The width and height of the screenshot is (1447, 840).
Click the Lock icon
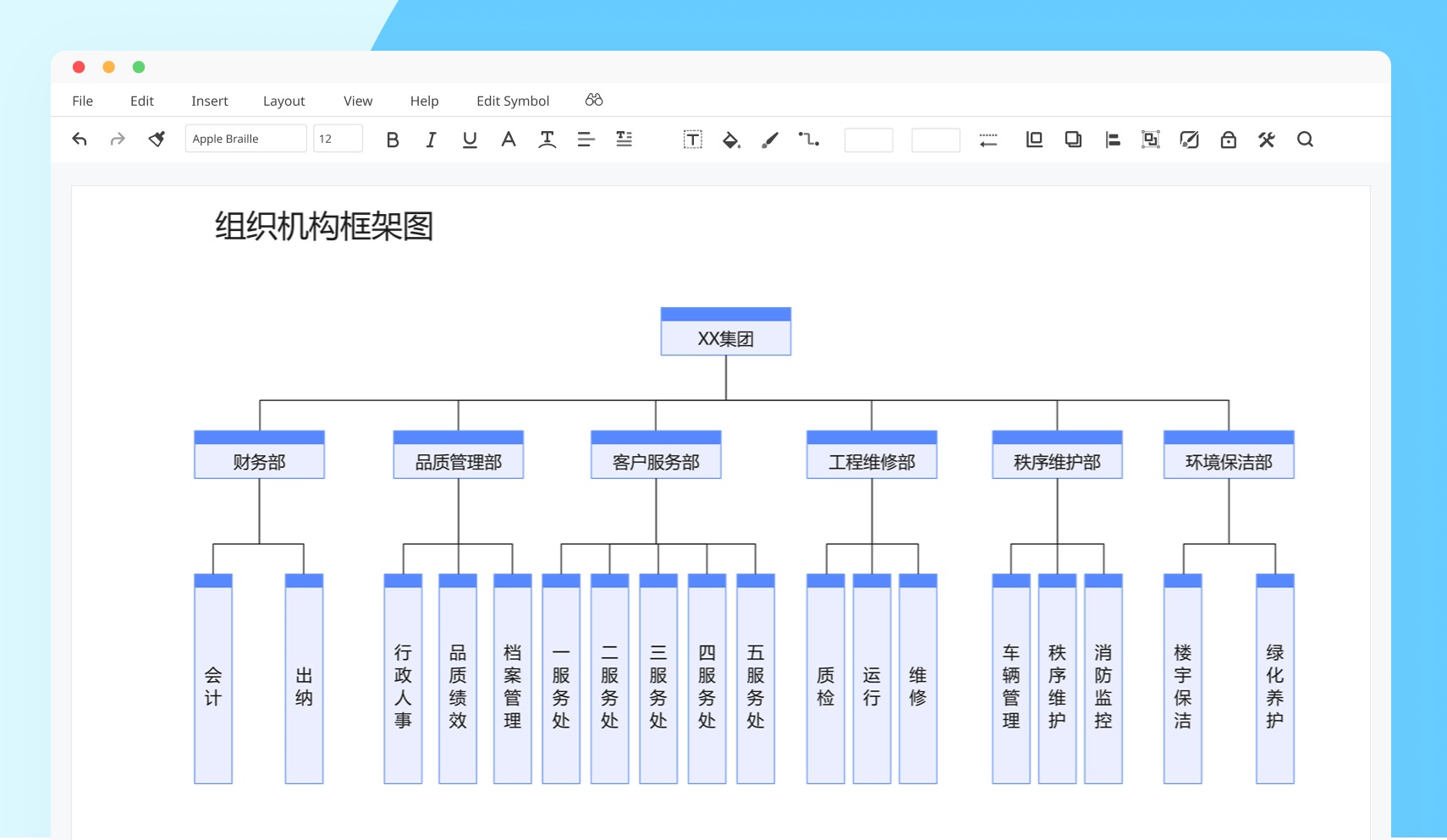click(1229, 140)
